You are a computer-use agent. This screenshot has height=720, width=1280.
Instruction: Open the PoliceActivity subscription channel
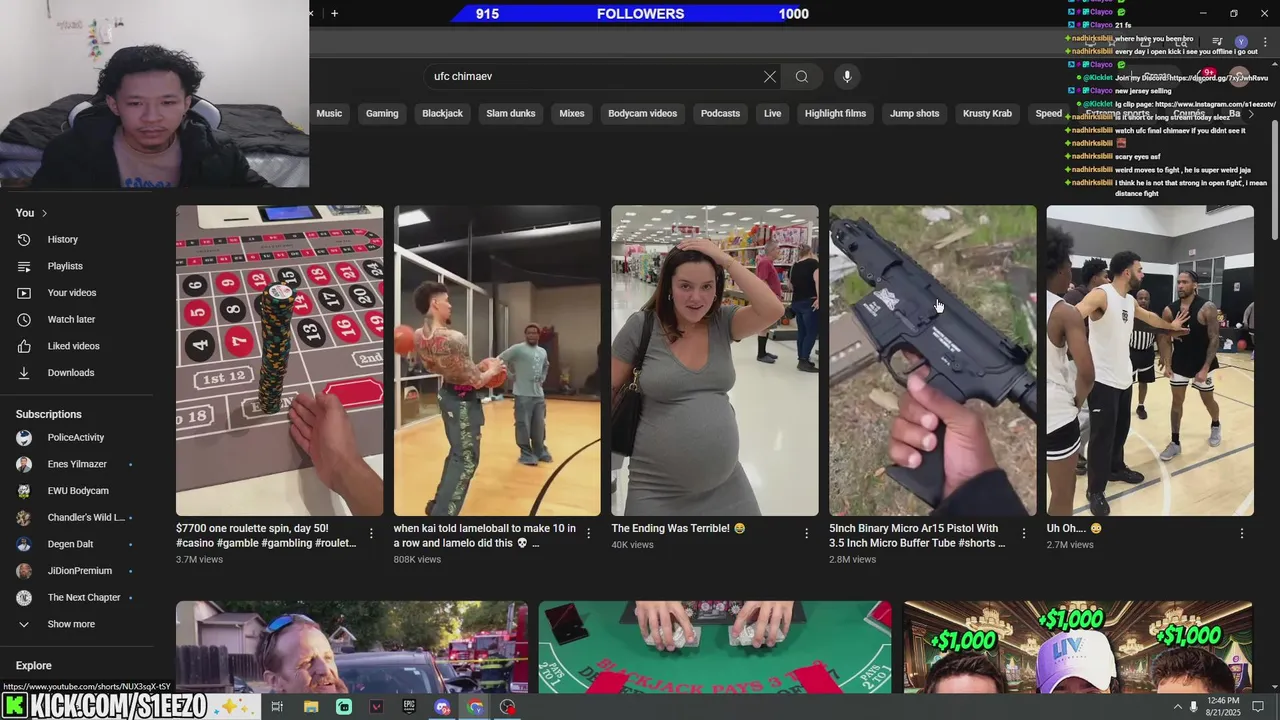point(77,438)
